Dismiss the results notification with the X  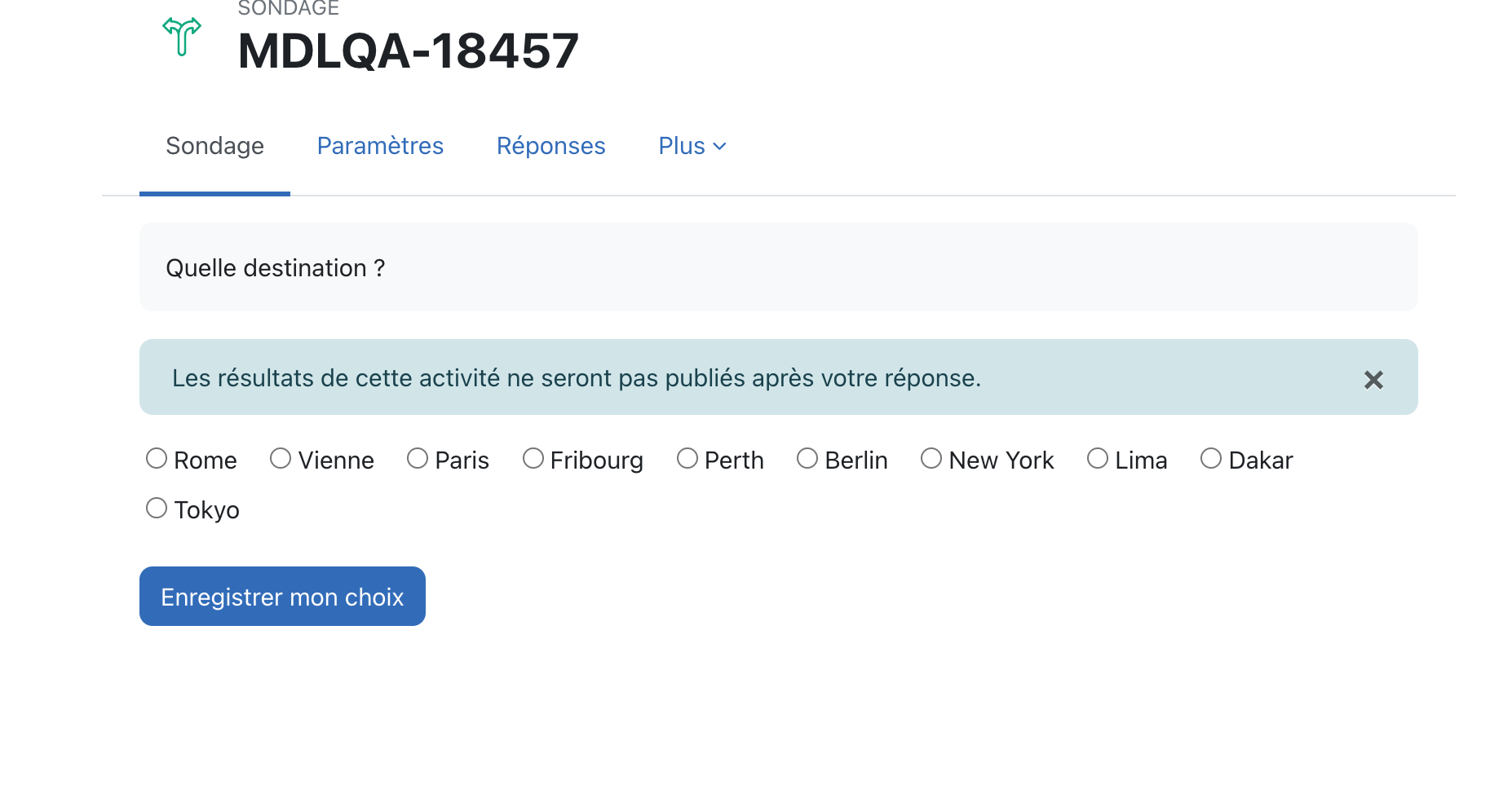pyautogui.click(x=1373, y=380)
